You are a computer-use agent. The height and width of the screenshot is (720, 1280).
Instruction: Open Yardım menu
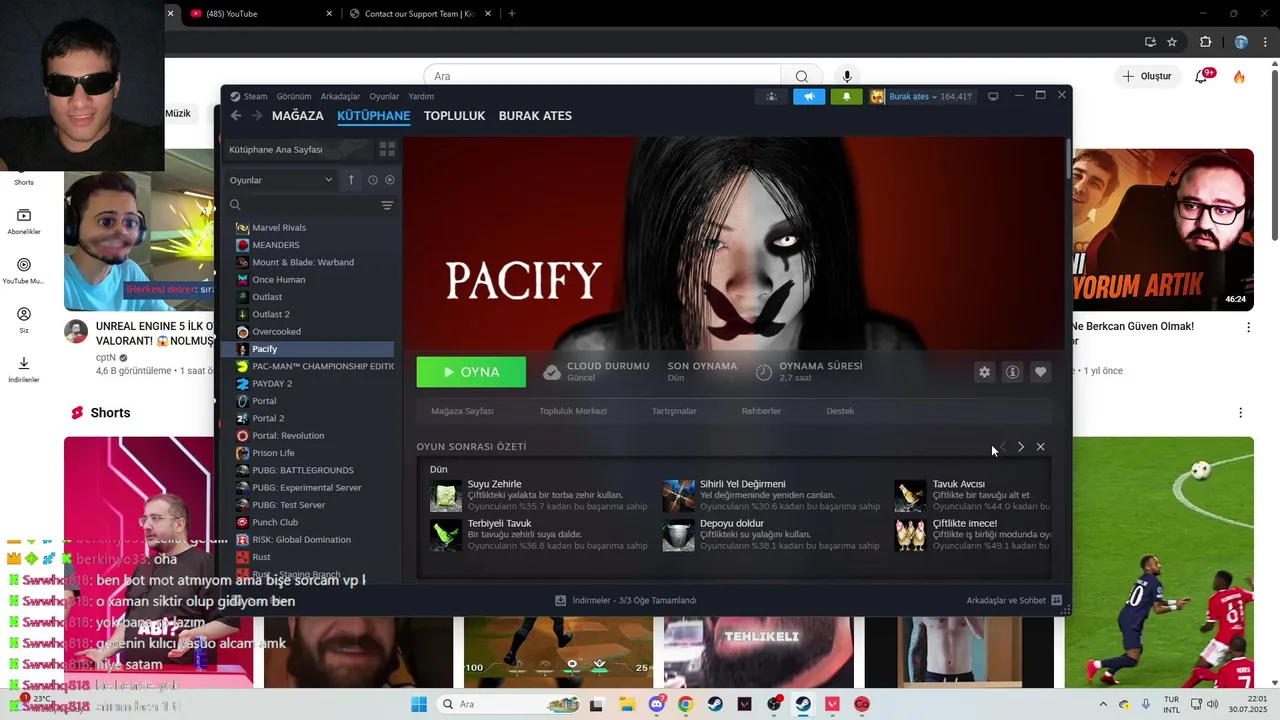[x=421, y=97]
